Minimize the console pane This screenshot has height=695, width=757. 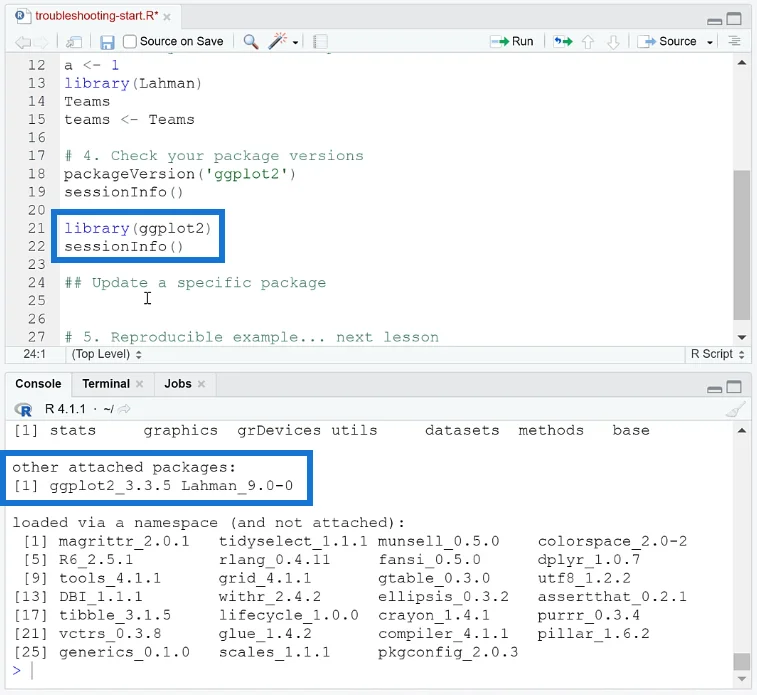pos(715,389)
